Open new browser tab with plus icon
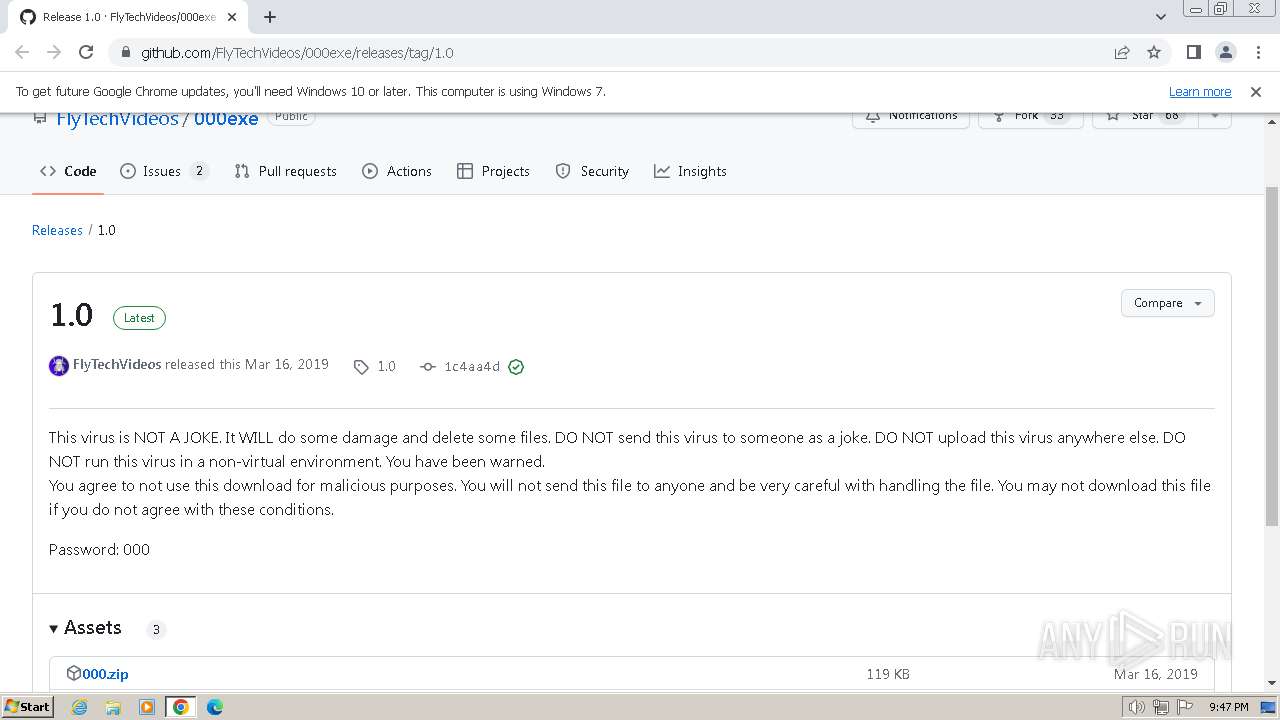Screen dimensions: 1280x720 [270, 17]
